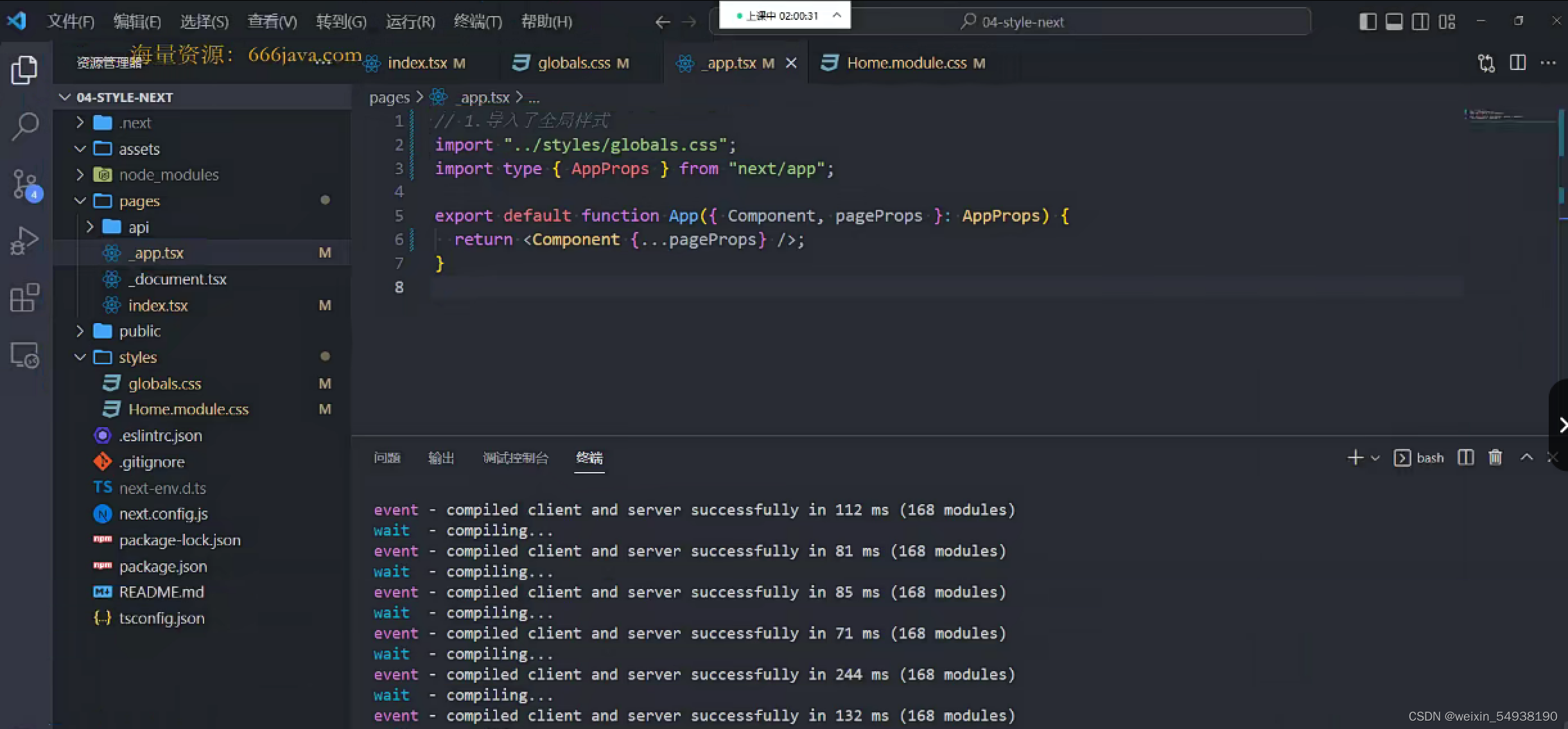1568x729 pixels.
Task: Click the 04-style-next command center search box
Action: (x=1009, y=22)
